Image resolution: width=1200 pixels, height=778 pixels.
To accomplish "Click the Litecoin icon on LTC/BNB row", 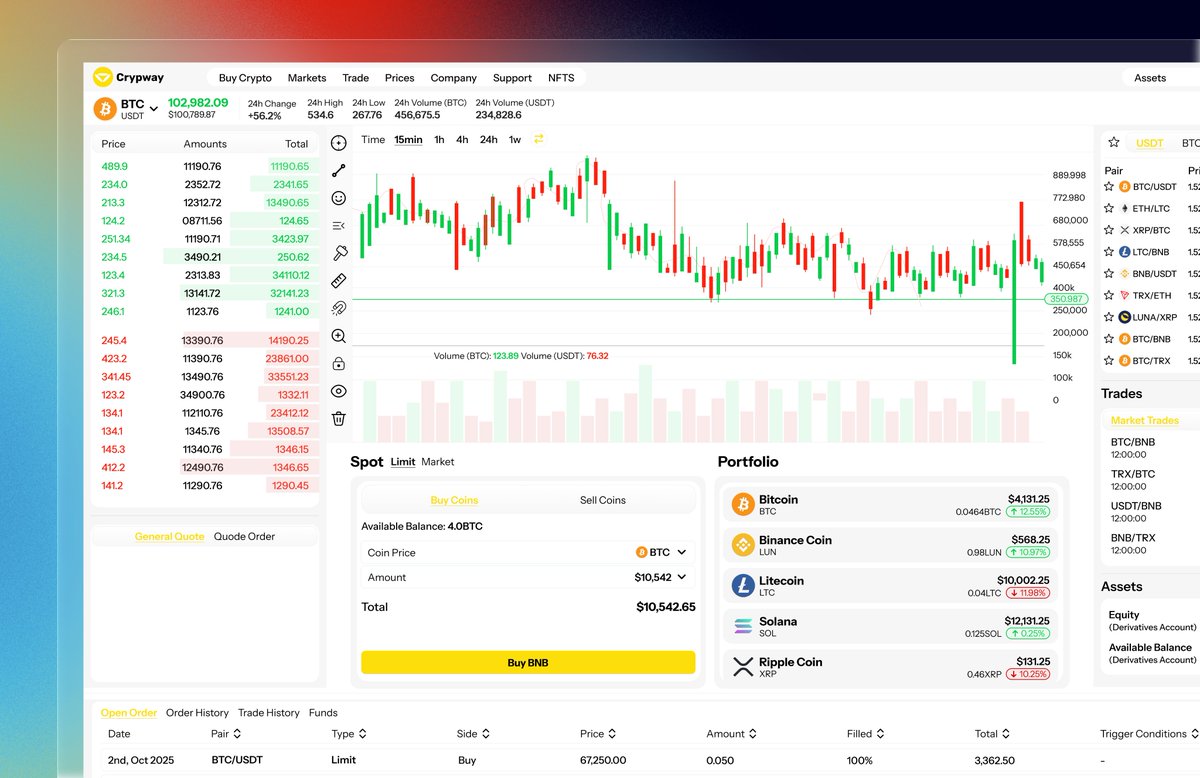I will tap(1124, 252).
